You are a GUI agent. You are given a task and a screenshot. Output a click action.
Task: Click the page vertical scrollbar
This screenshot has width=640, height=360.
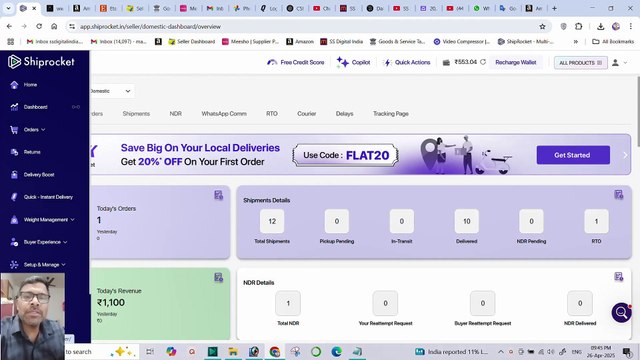tap(638, 110)
